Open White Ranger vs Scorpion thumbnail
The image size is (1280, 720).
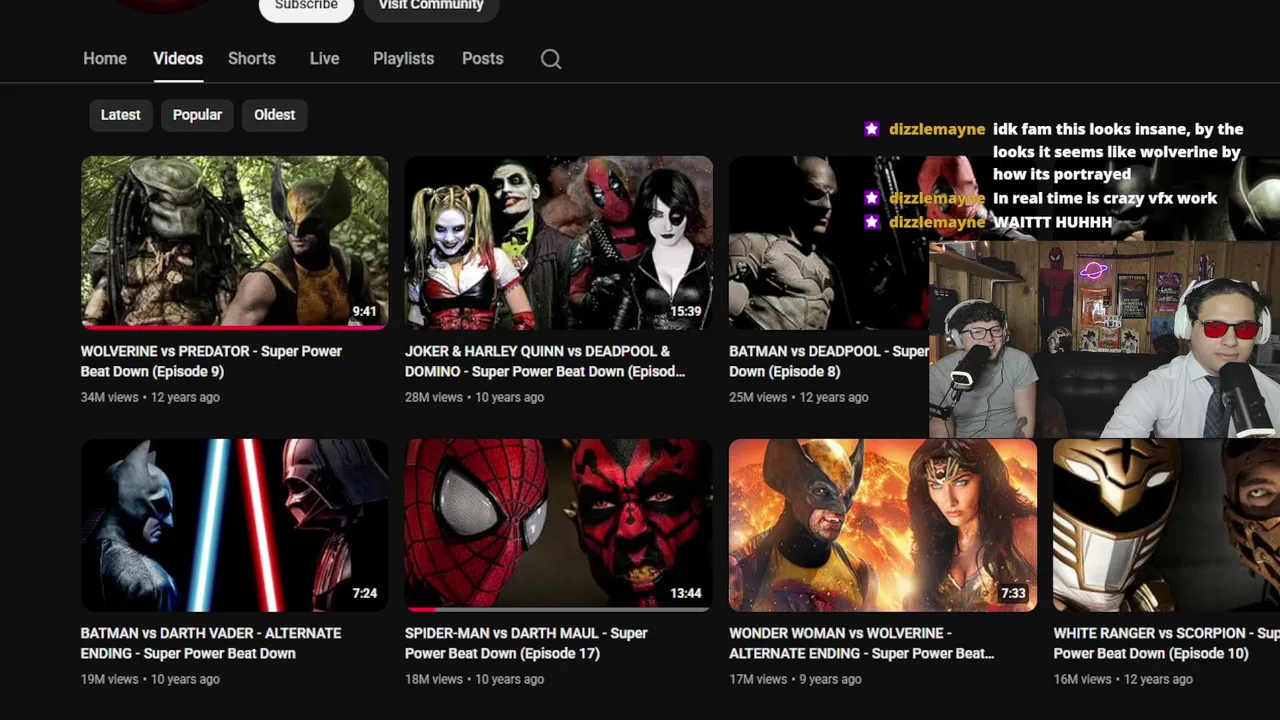[1166, 525]
